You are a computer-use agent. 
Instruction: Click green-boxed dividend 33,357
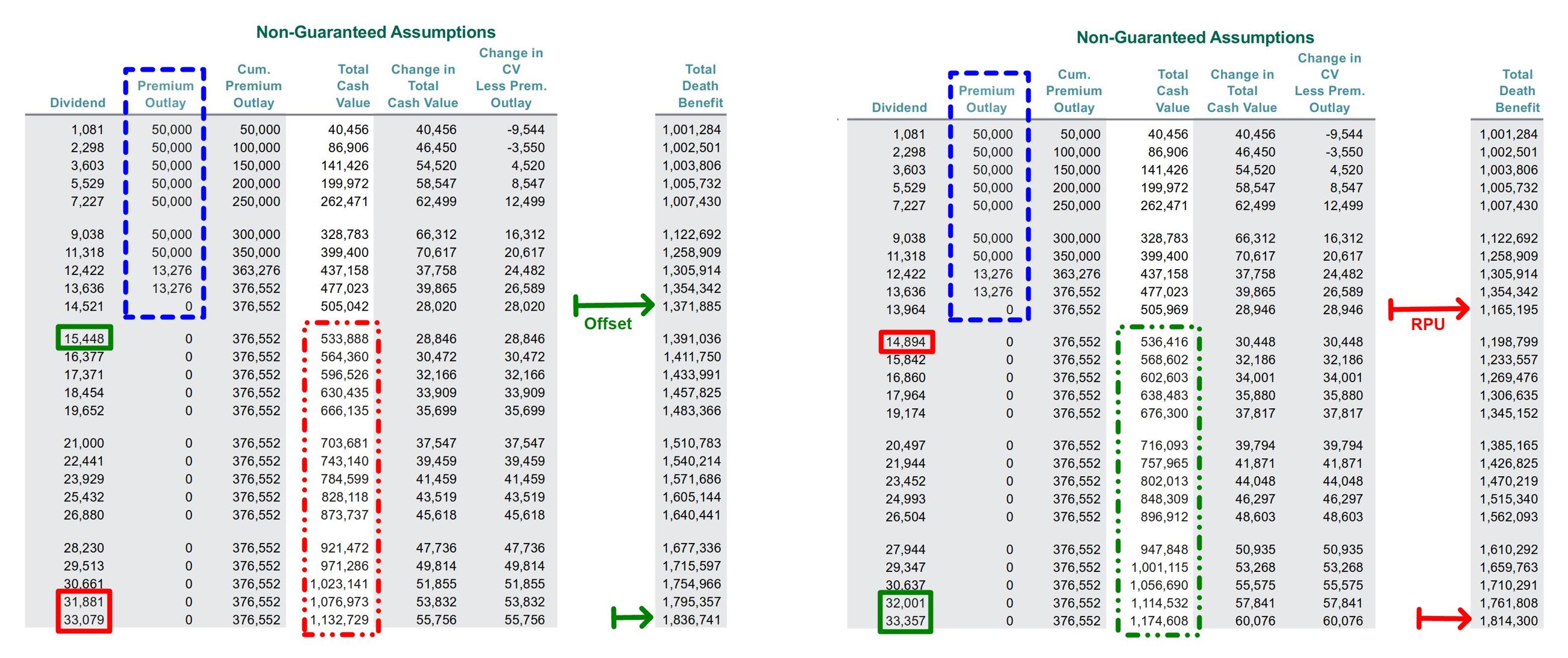pos(905,621)
